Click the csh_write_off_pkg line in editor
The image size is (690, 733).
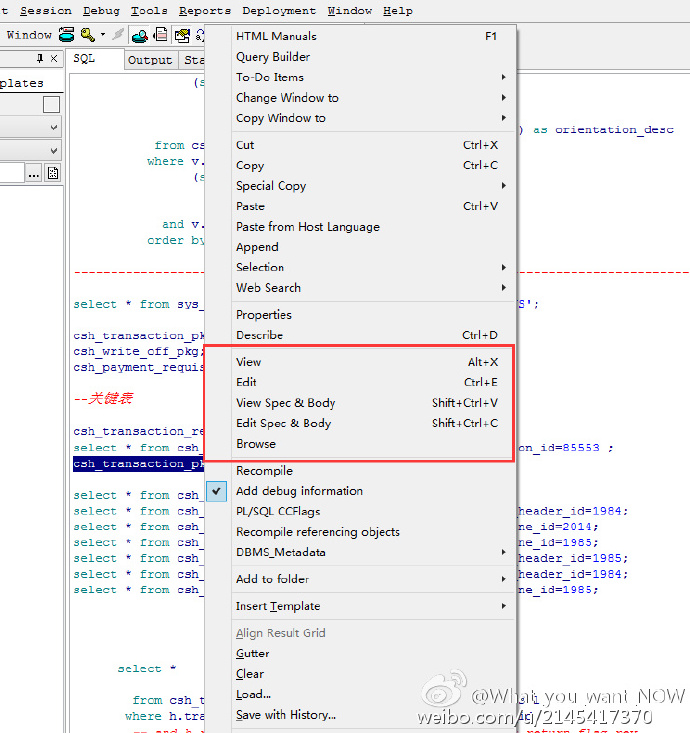(138, 352)
